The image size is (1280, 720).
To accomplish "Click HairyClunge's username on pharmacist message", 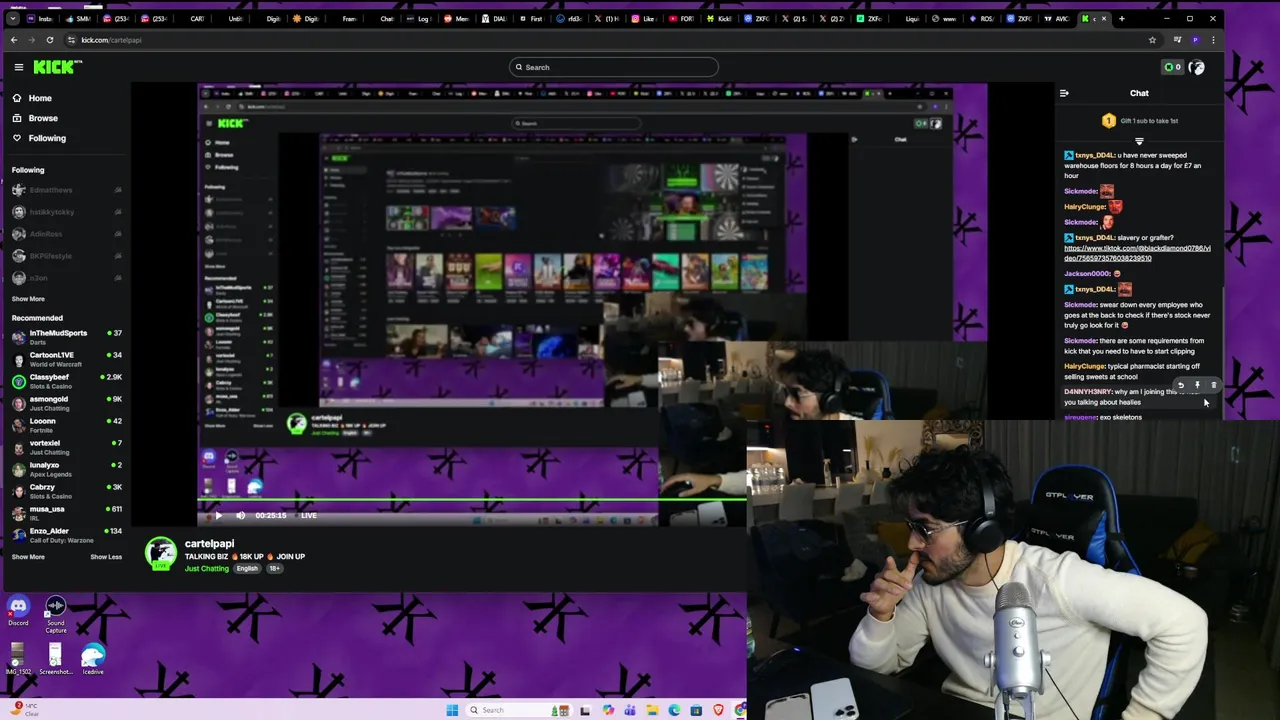I will (x=1084, y=366).
